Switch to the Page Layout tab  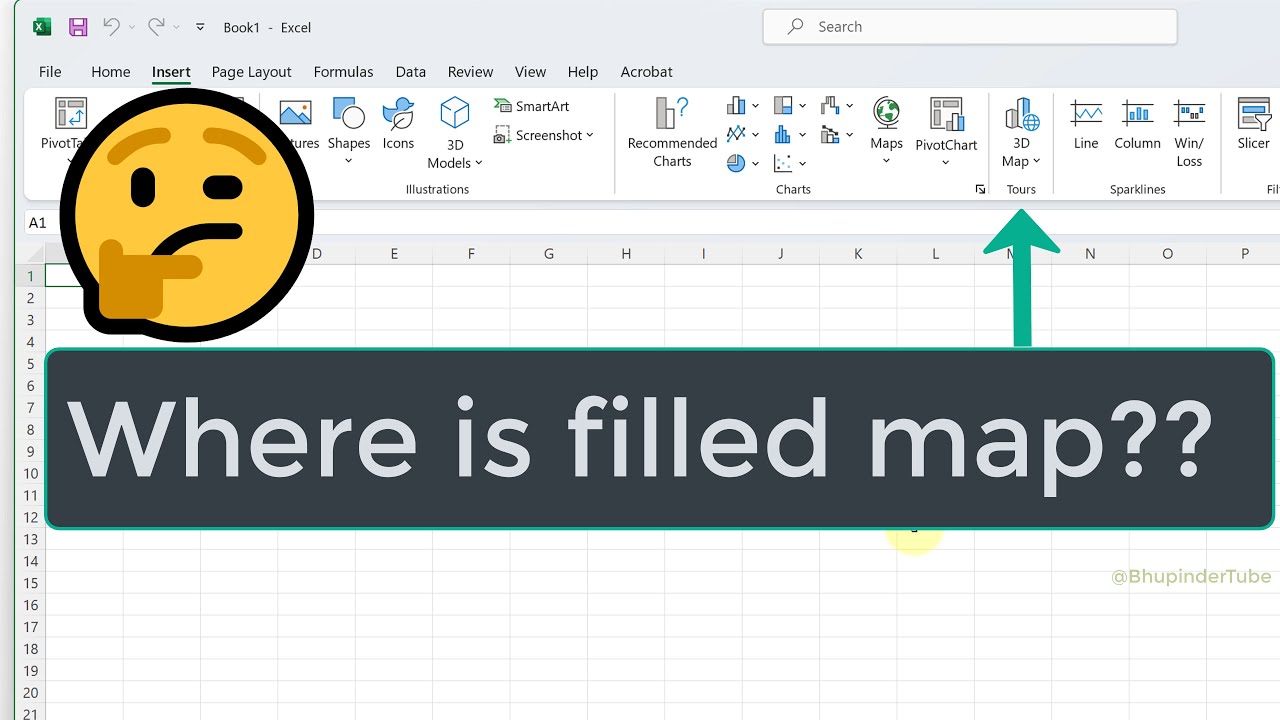click(251, 72)
